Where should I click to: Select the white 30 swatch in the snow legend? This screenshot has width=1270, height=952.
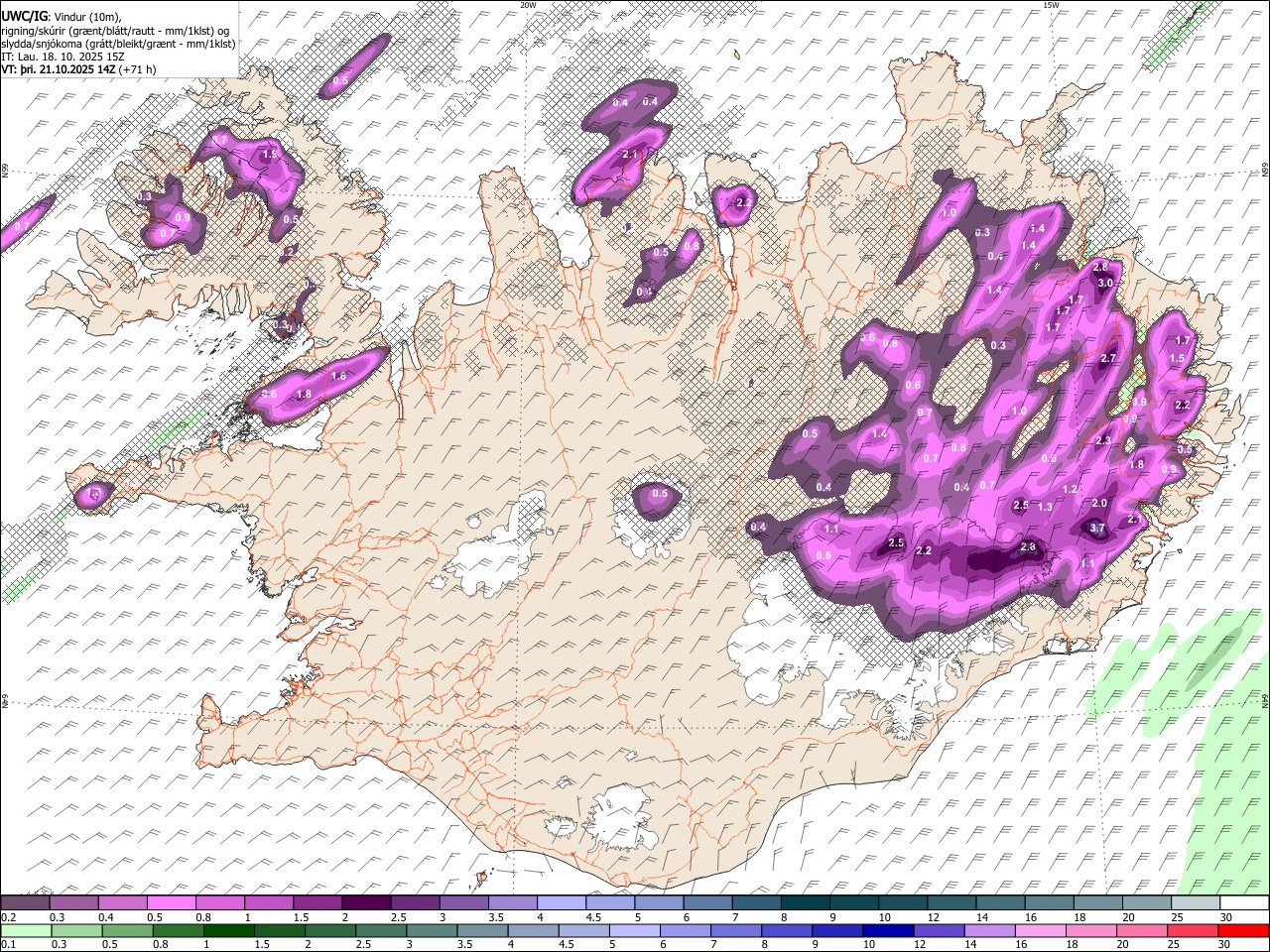(1243, 902)
